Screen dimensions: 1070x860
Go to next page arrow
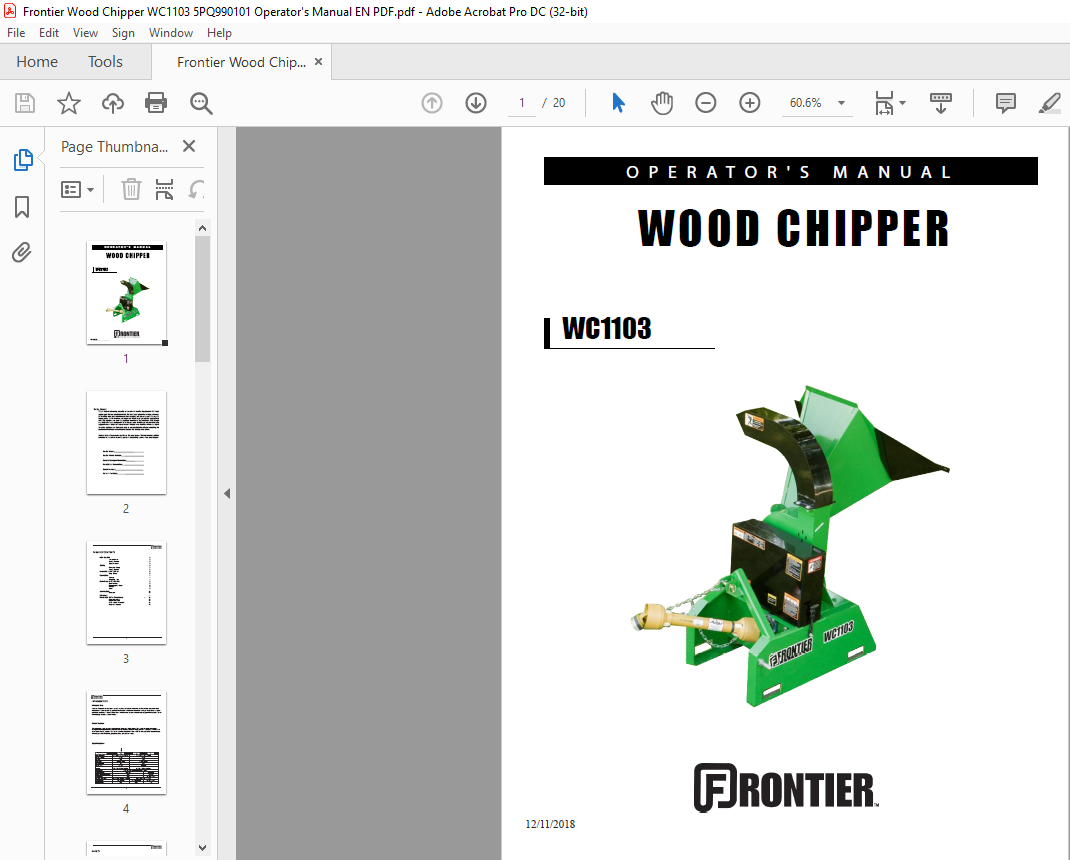[476, 103]
